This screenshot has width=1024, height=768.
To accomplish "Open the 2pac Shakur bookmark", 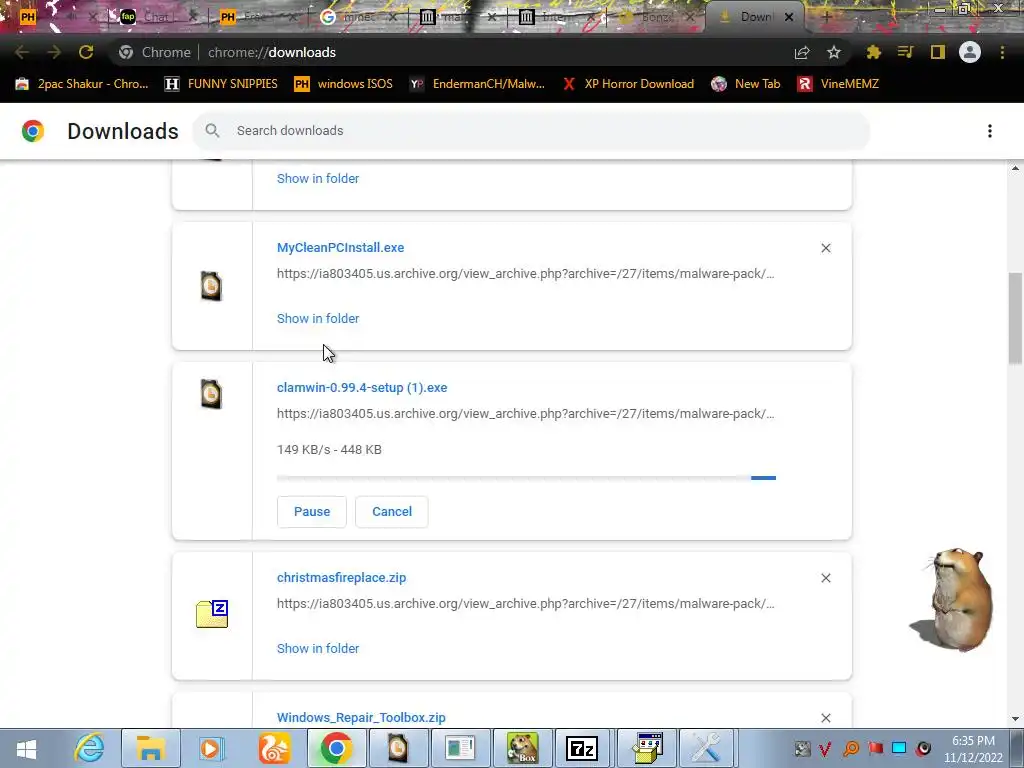I will [x=82, y=84].
